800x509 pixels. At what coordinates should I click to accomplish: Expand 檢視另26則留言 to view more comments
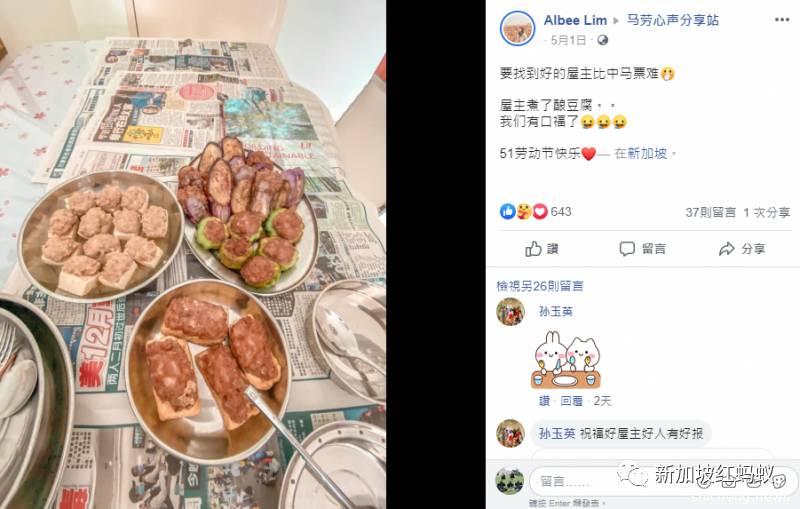[540, 286]
